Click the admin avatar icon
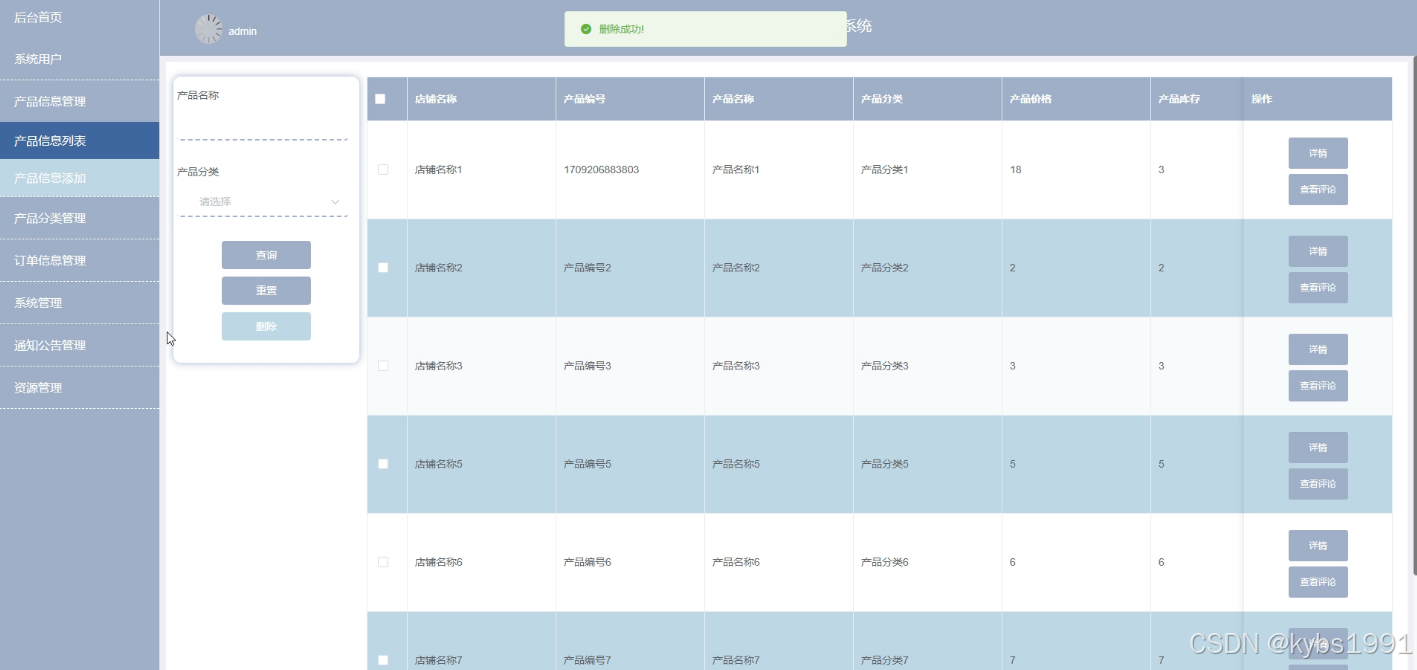Screen dimensions: 1417x670 click(208, 29)
